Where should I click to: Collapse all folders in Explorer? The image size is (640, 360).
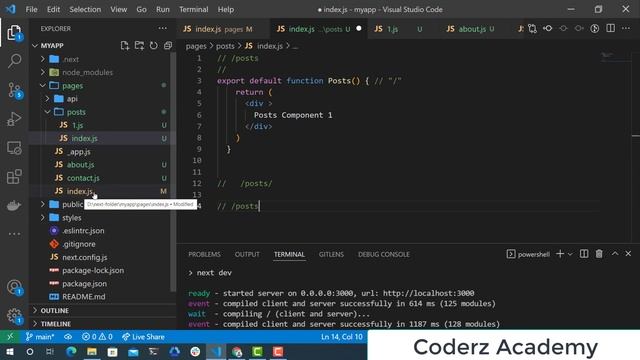pyautogui.click(x=168, y=46)
